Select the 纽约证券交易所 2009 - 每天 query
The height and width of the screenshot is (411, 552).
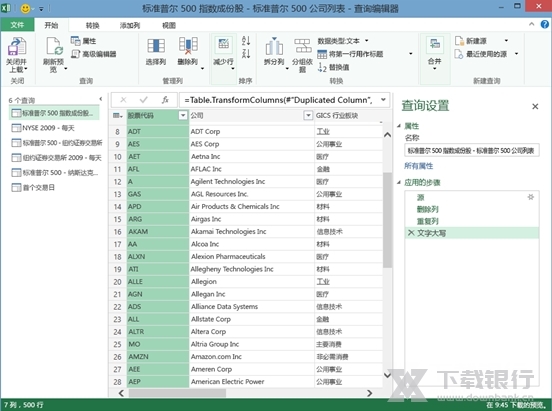(x=55, y=157)
